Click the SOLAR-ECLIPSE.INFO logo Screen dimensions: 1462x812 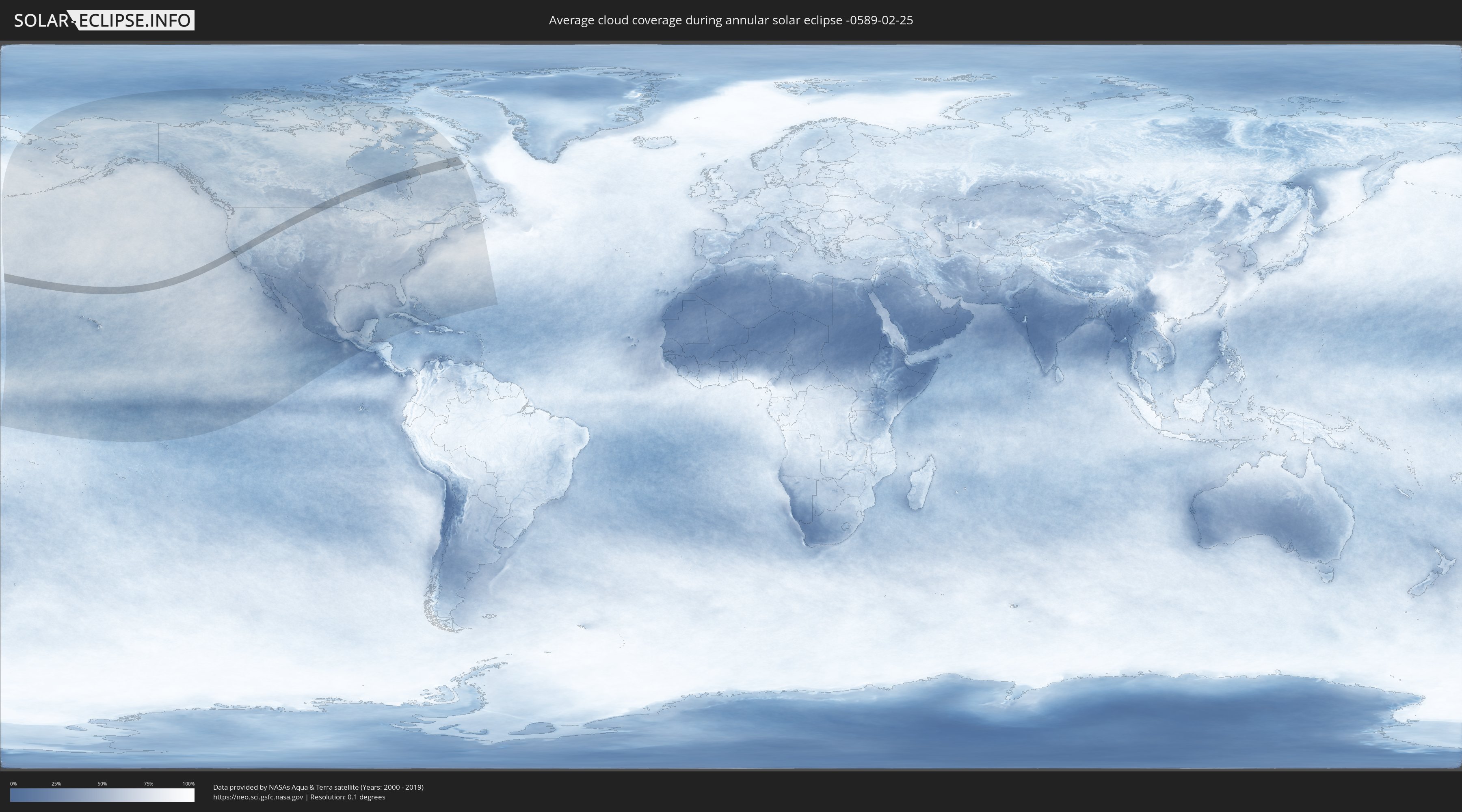104,20
